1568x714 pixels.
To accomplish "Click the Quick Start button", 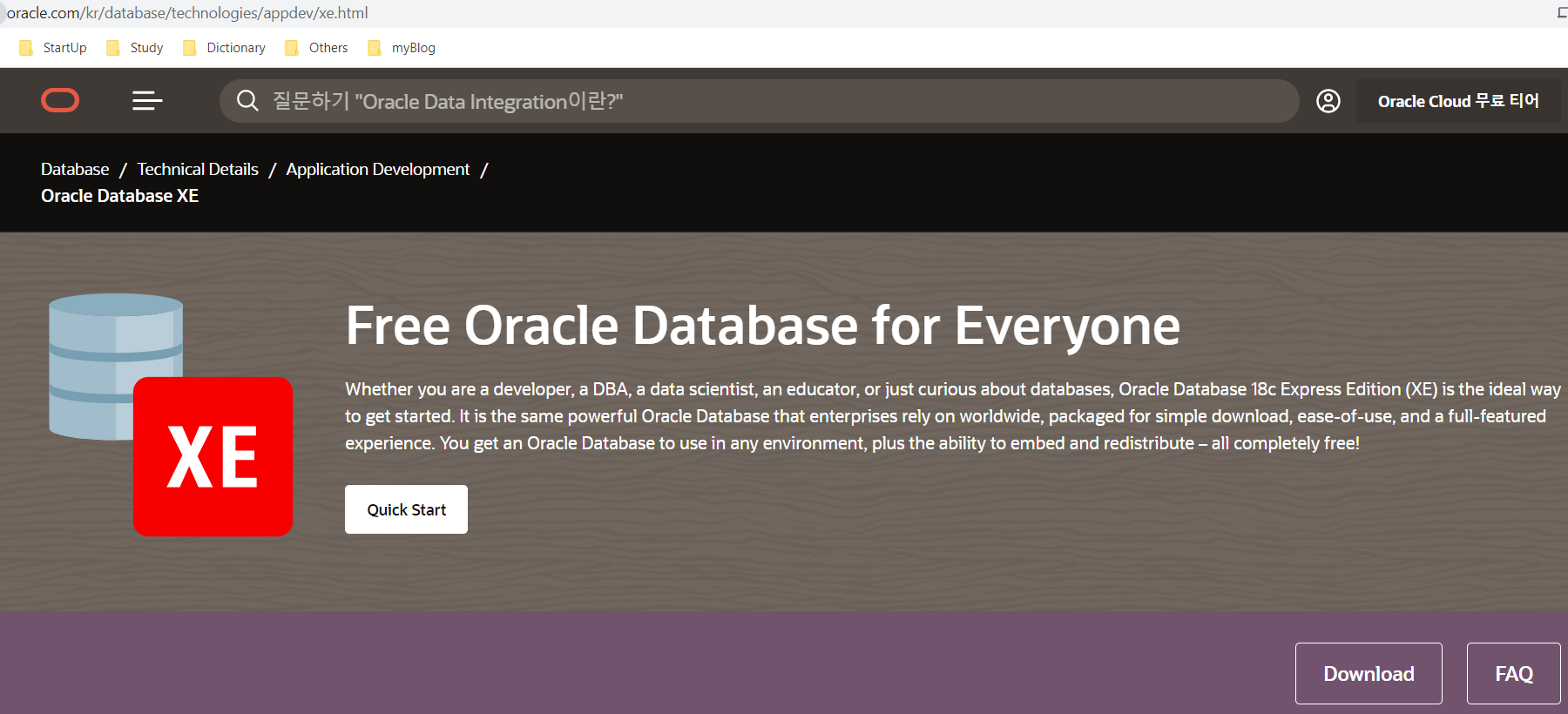I will coord(406,509).
